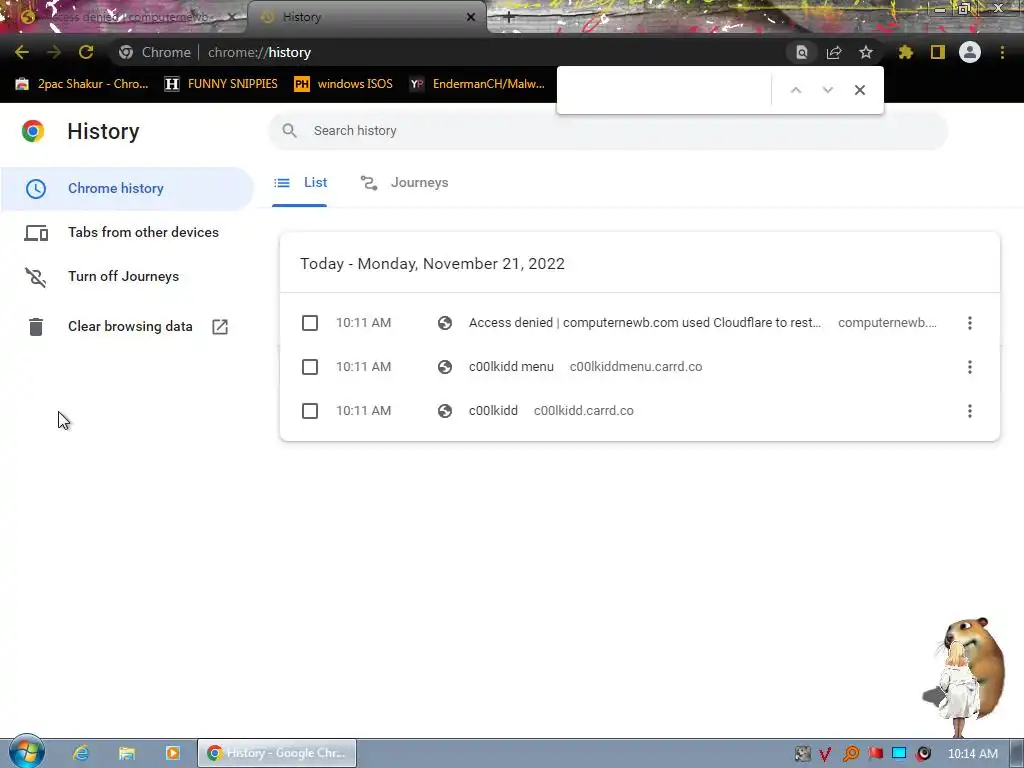Click the external-link icon beside Clear browsing data
This screenshot has width=1024, height=768.
tap(220, 327)
